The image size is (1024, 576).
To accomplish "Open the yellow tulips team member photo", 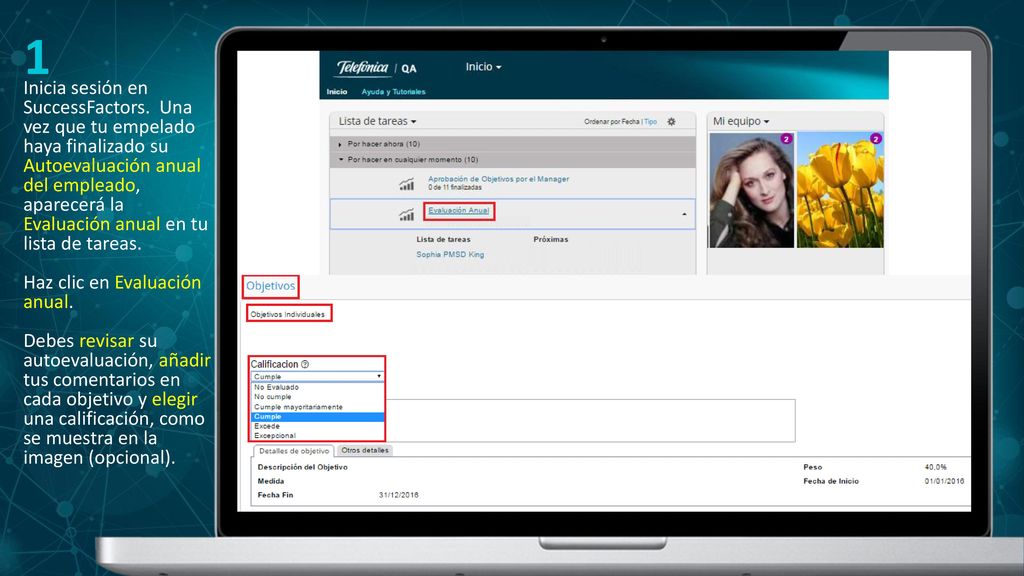I will coord(840,190).
